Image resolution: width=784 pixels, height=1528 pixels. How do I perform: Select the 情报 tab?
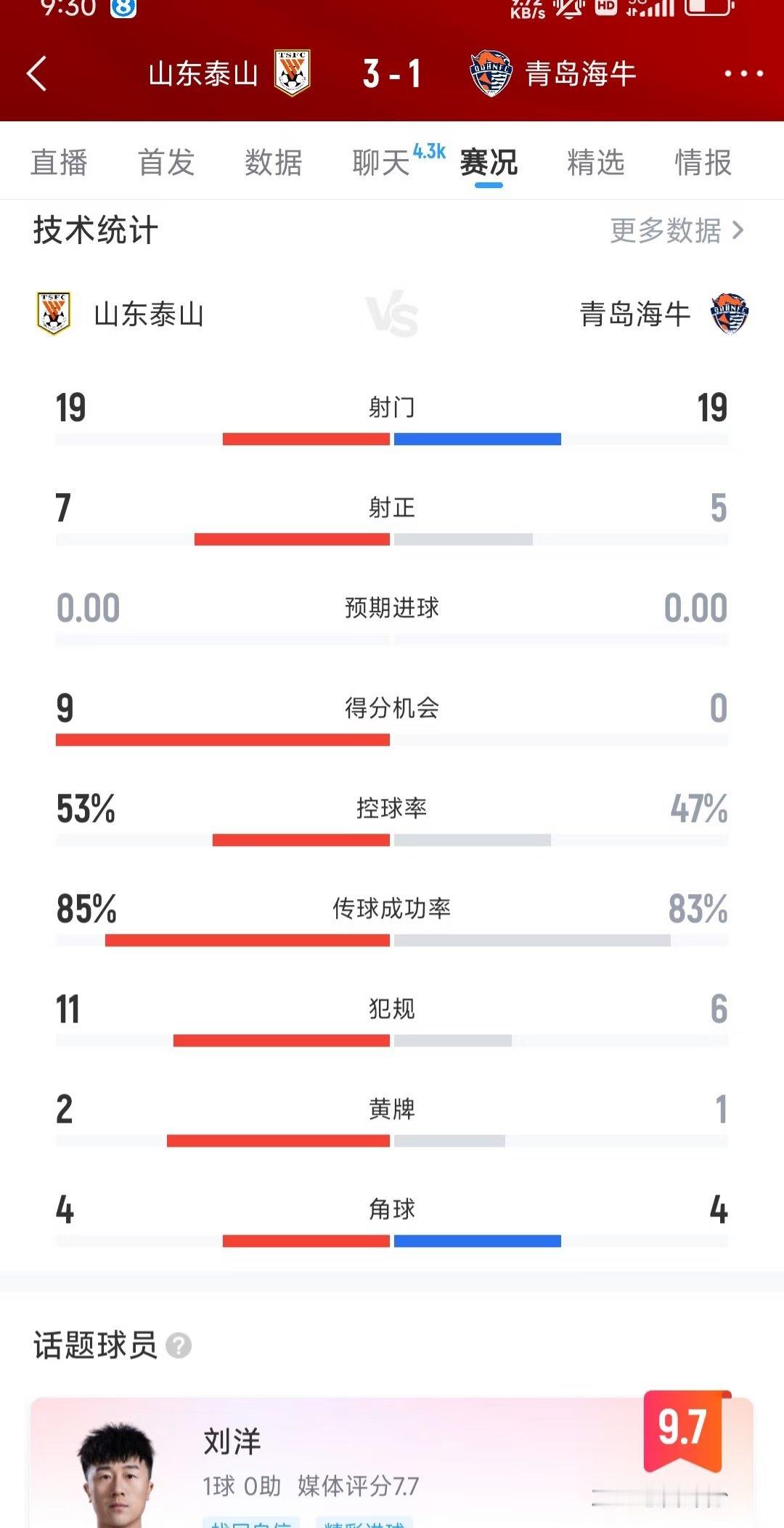tap(703, 162)
